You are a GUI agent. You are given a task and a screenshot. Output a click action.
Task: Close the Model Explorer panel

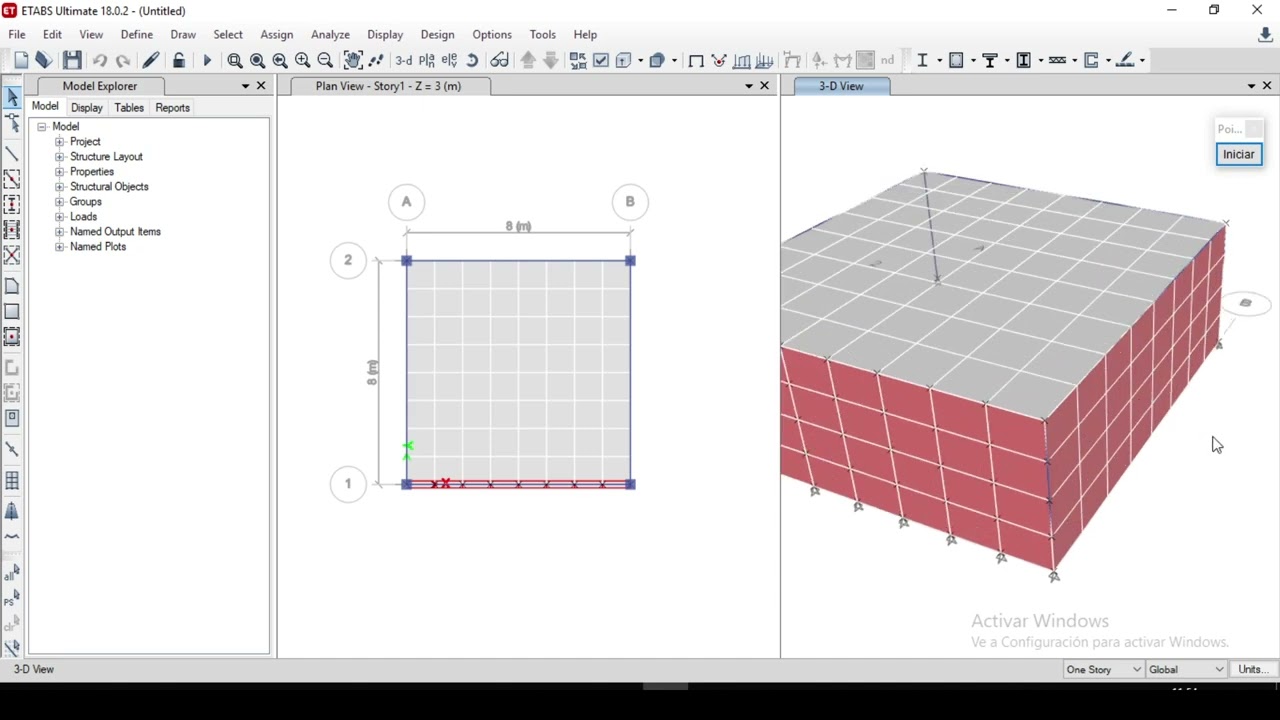point(261,86)
